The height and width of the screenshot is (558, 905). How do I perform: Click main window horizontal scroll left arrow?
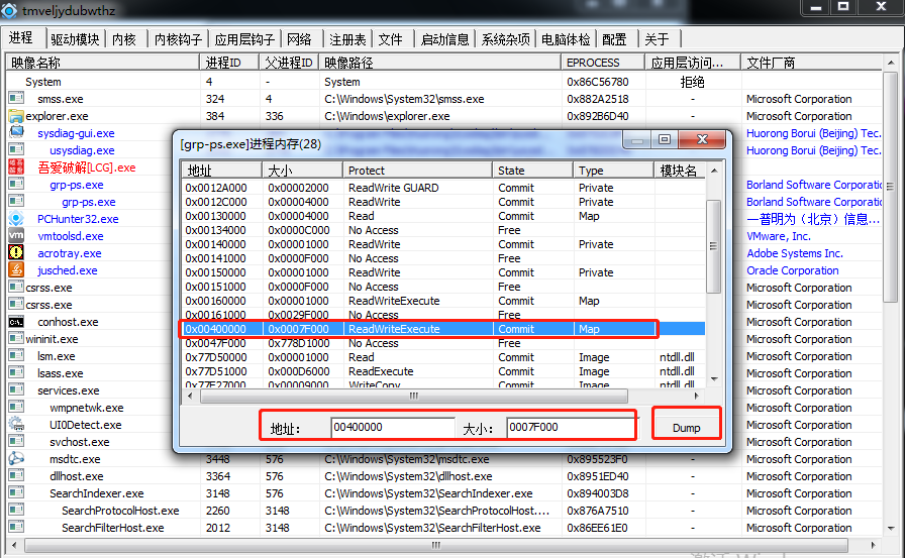coord(14,545)
